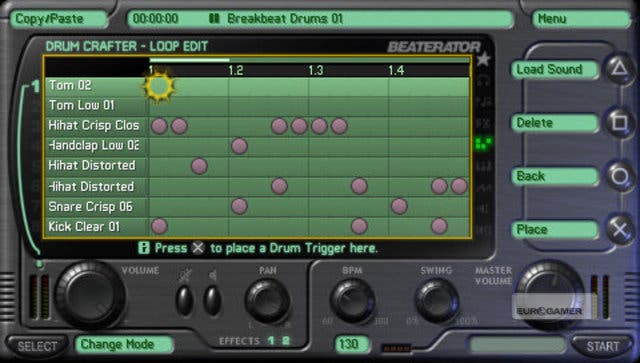640x363 pixels.
Task: Open the Copy/Paste menu
Action: (x=59, y=19)
